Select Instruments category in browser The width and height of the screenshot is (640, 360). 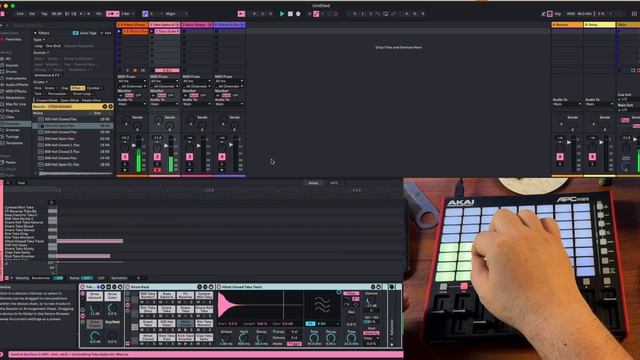tap(16, 78)
